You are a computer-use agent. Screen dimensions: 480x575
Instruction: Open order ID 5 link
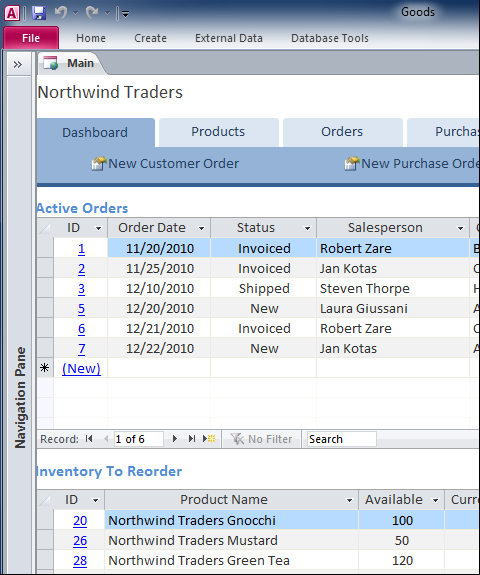coord(81,309)
